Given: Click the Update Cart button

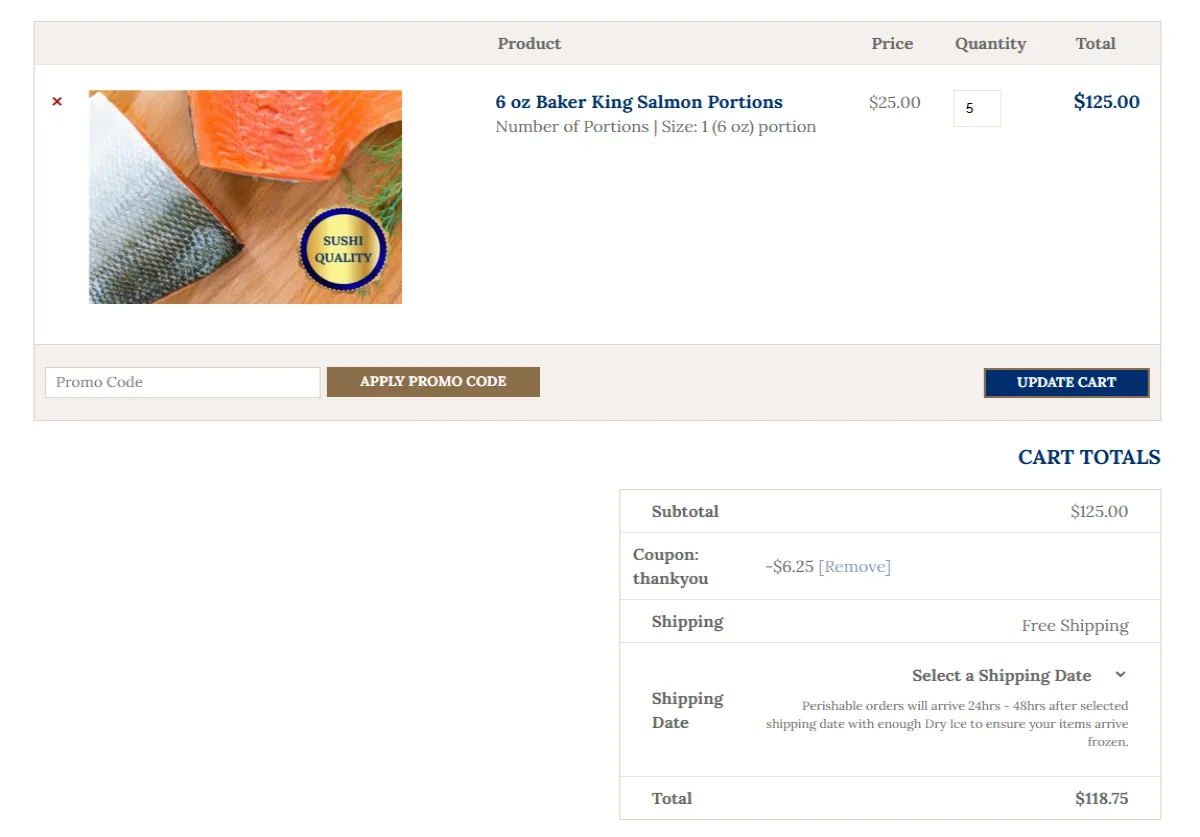Looking at the screenshot, I should tap(1066, 382).
